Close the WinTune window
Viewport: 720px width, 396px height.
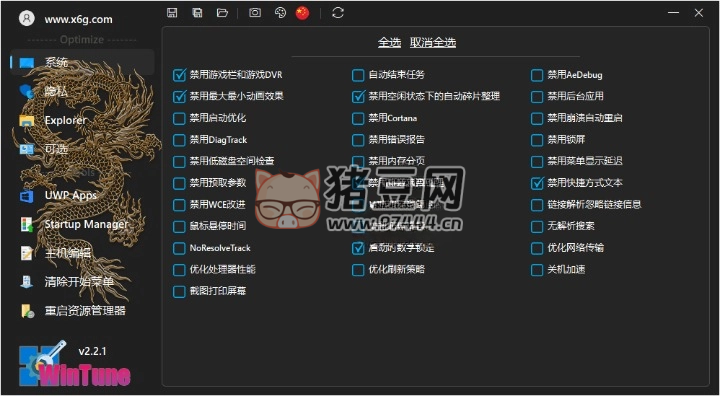(699, 13)
